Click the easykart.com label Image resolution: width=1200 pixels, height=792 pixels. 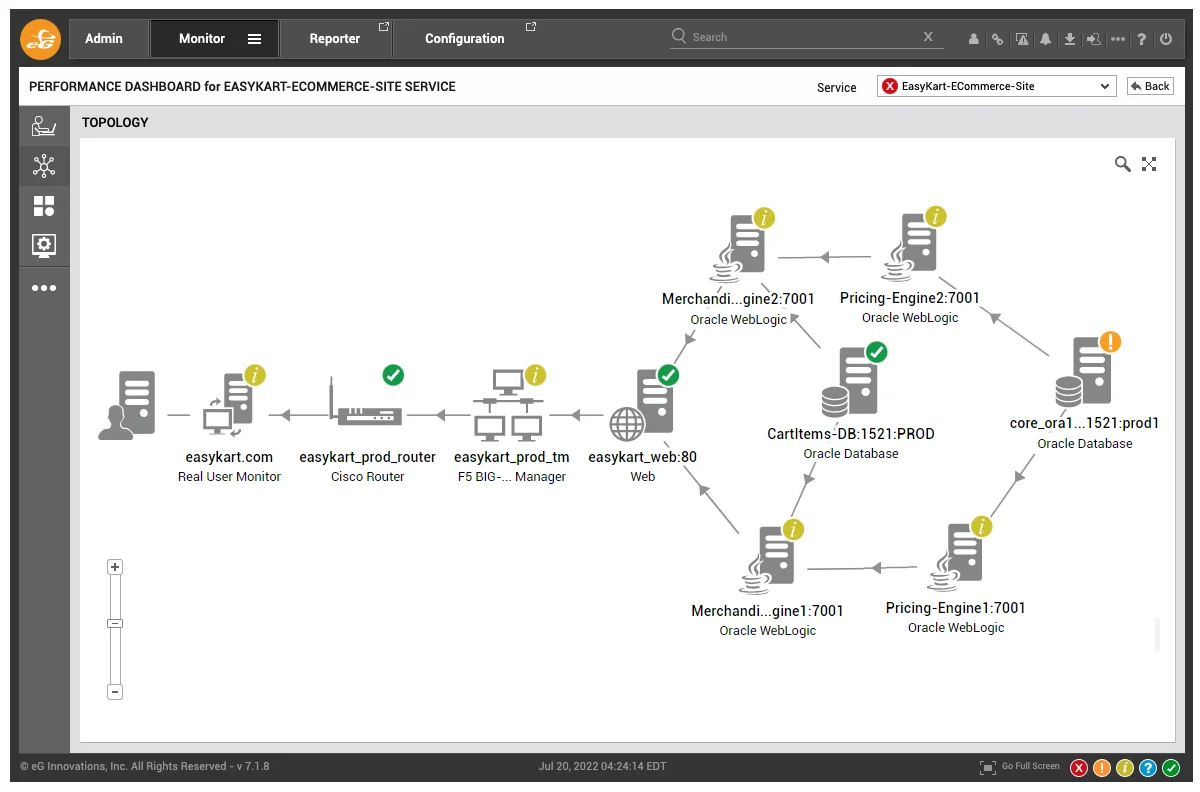[x=229, y=457]
